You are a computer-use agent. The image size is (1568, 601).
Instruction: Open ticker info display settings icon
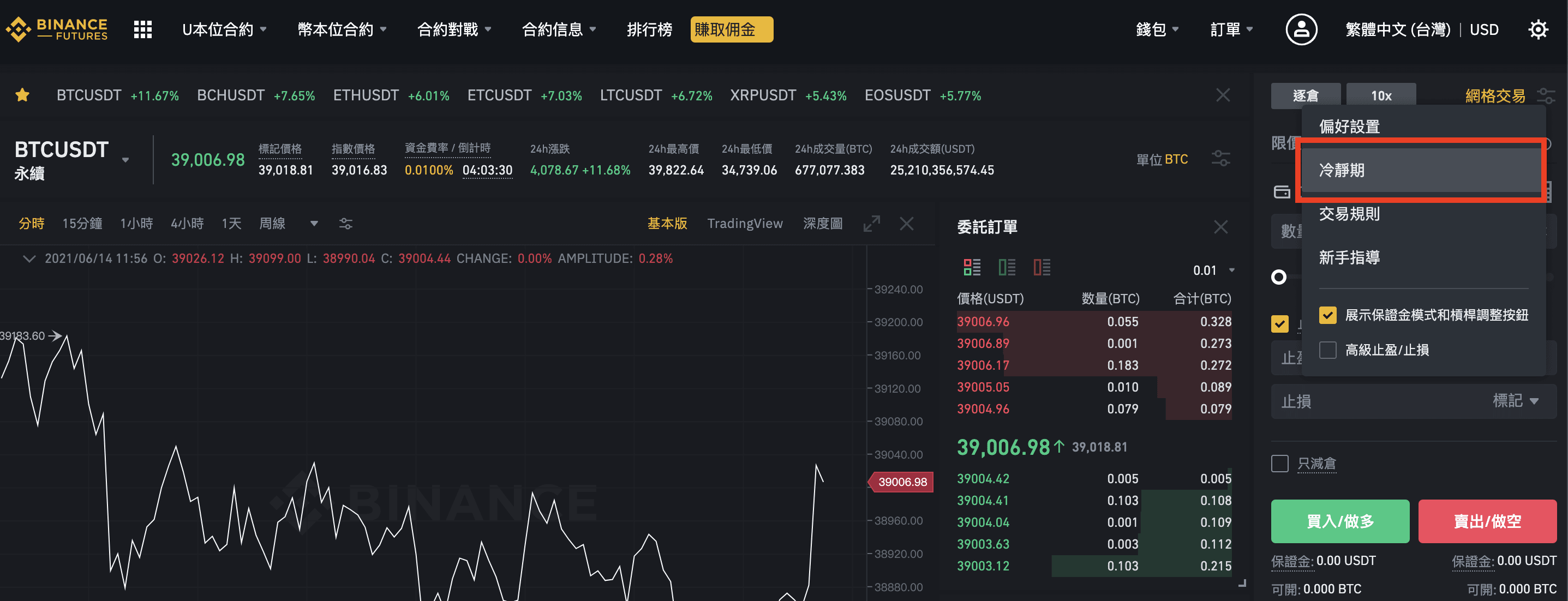pos(1220,159)
